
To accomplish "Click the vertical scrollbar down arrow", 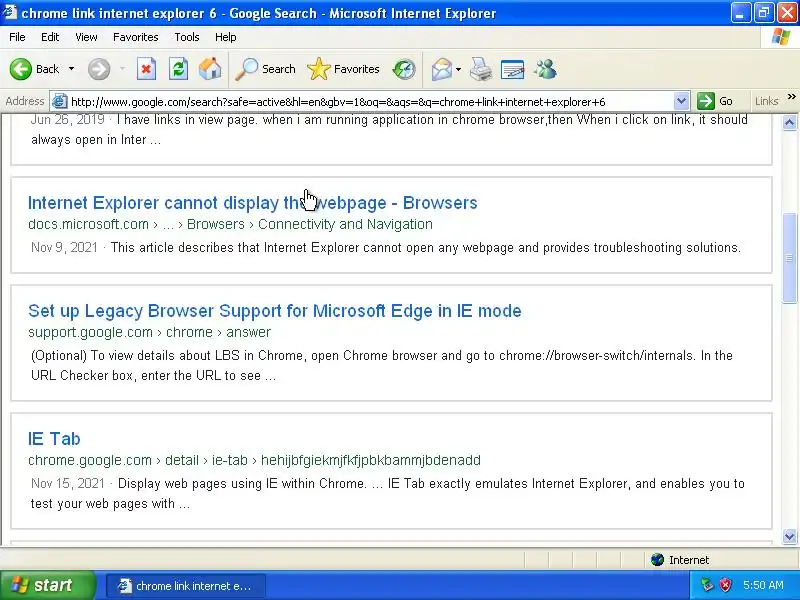I will click(x=789, y=536).
